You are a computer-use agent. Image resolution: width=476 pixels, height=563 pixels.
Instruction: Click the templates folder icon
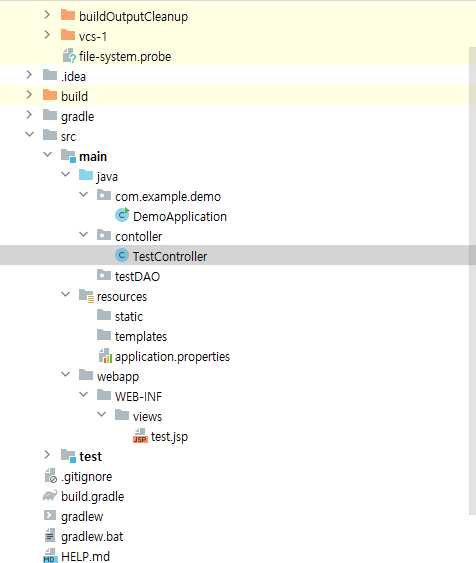[x=104, y=335]
